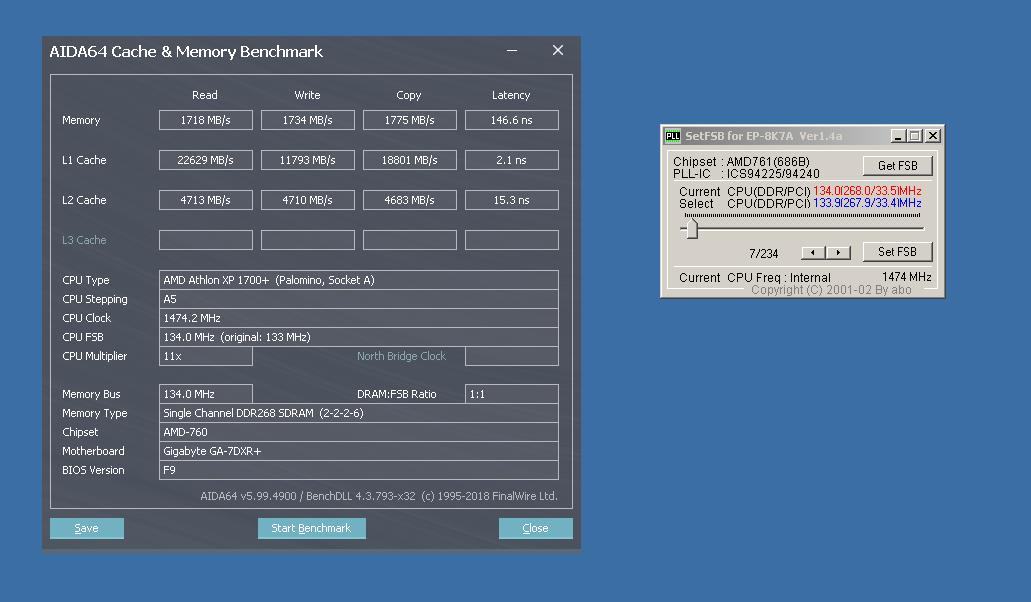The image size is (1031, 602).
Task: Click Chipset value AMD-760
Action: point(359,432)
